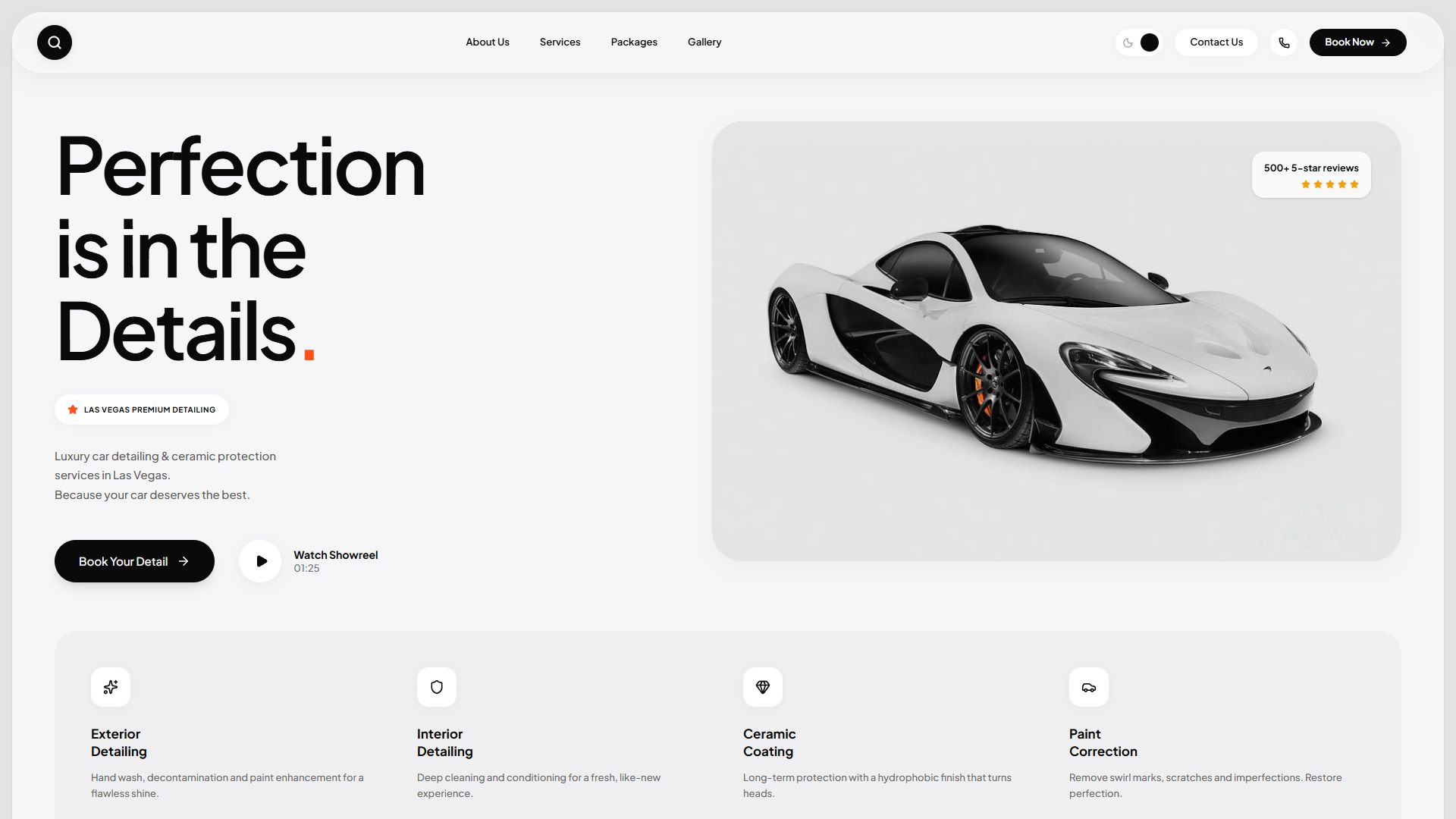
Task: Open the About Us menu item
Action: point(488,42)
